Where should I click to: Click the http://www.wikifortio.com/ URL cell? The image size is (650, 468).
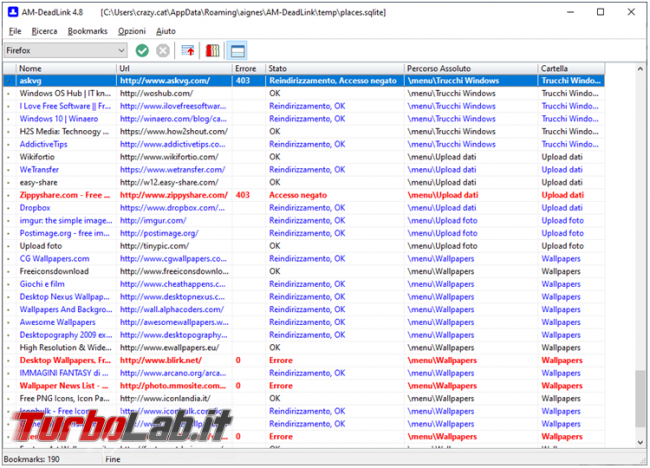(x=174, y=157)
